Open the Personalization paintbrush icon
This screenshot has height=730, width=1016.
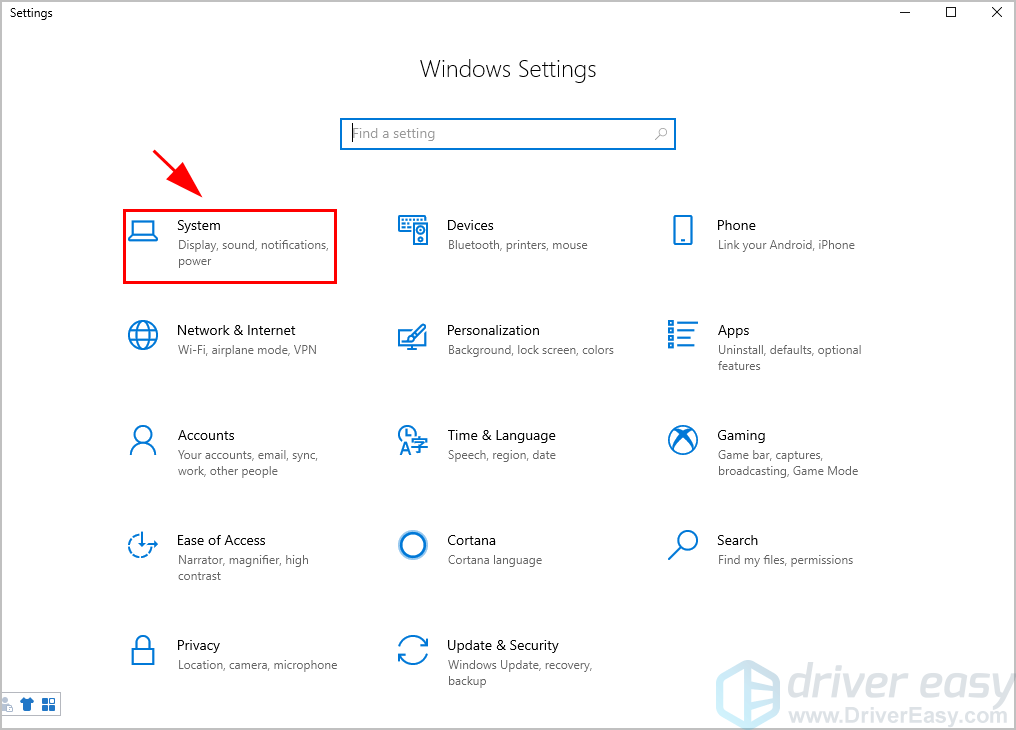[413, 335]
